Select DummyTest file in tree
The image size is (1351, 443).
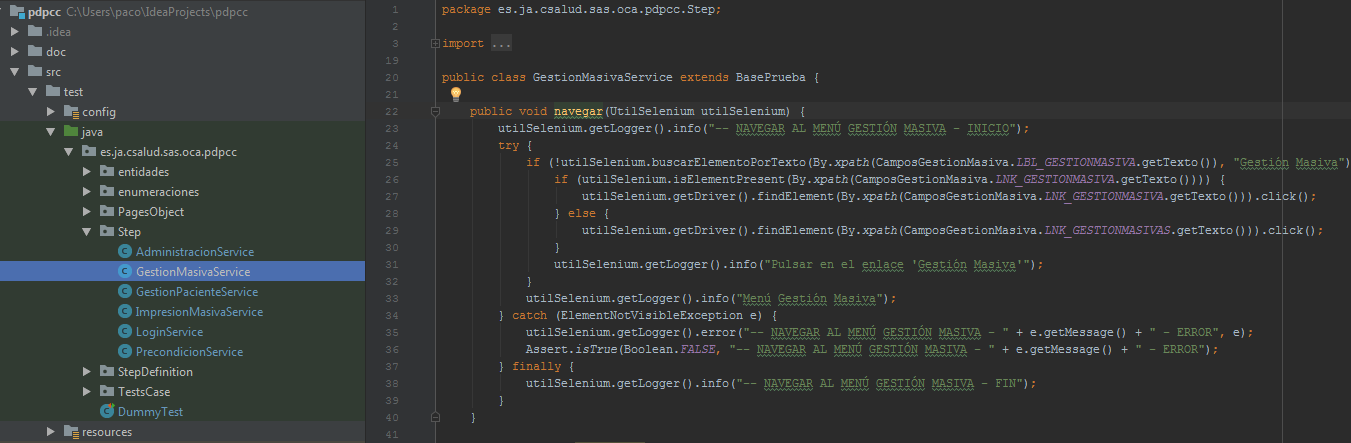pyautogui.click(x=150, y=412)
